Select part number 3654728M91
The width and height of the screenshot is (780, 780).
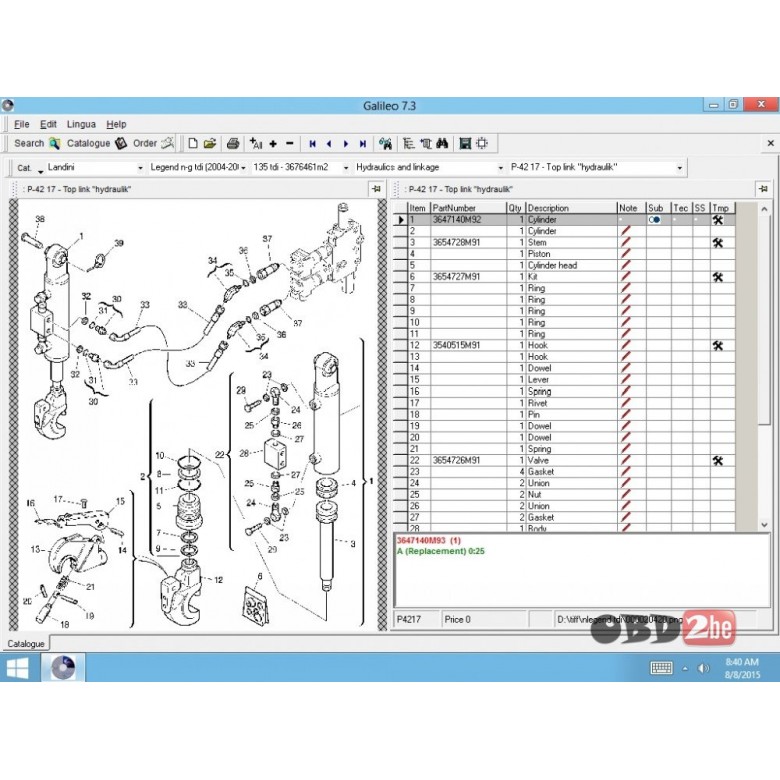point(456,242)
